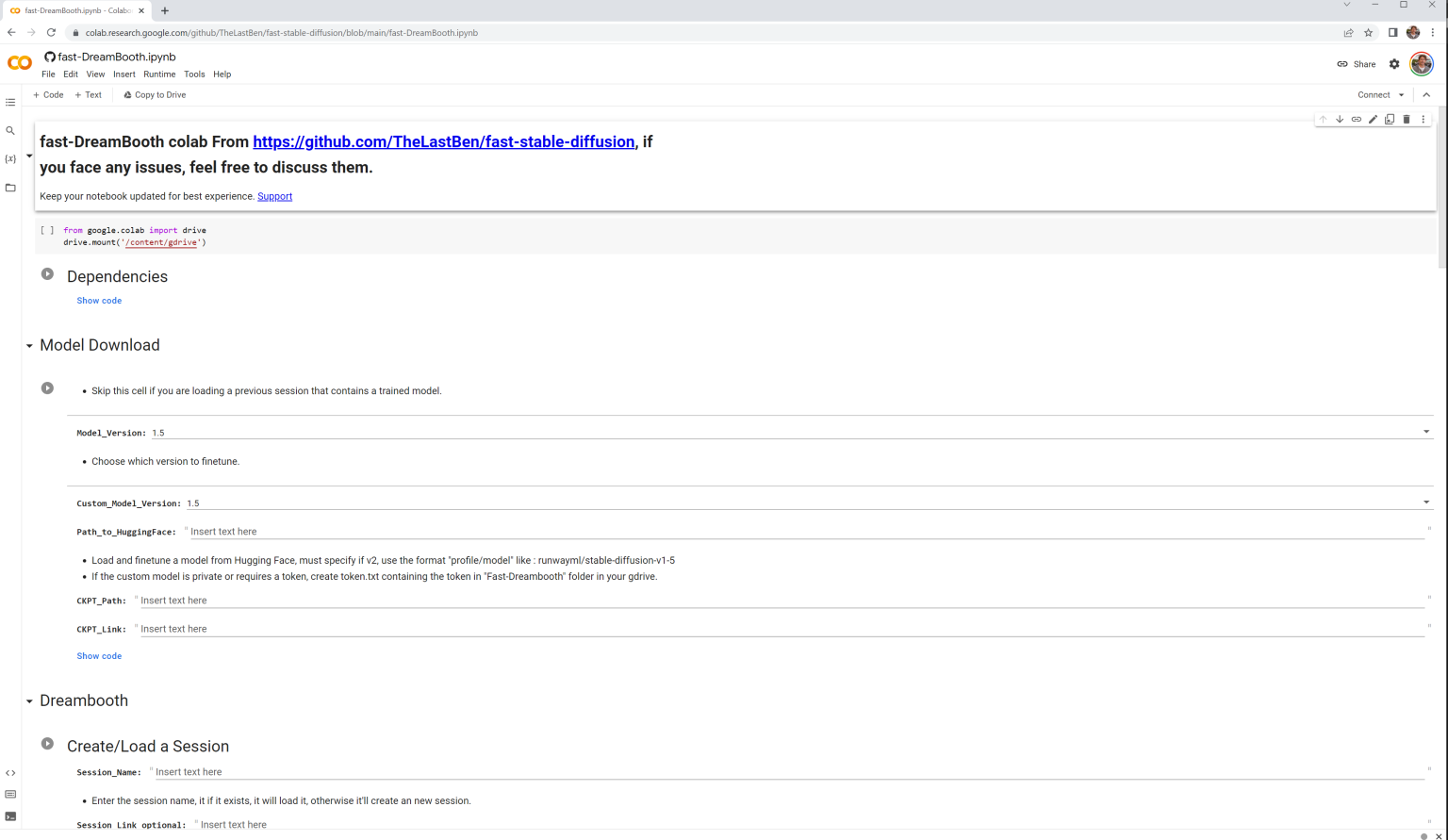
Task: Open the terminal icon at bottom left
Action: pyautogui.click(x=10, y=816)
